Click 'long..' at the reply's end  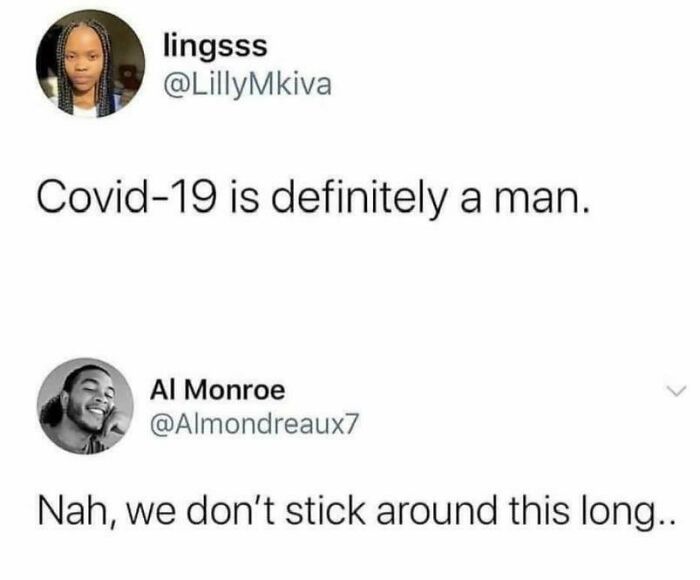(627, 513)
